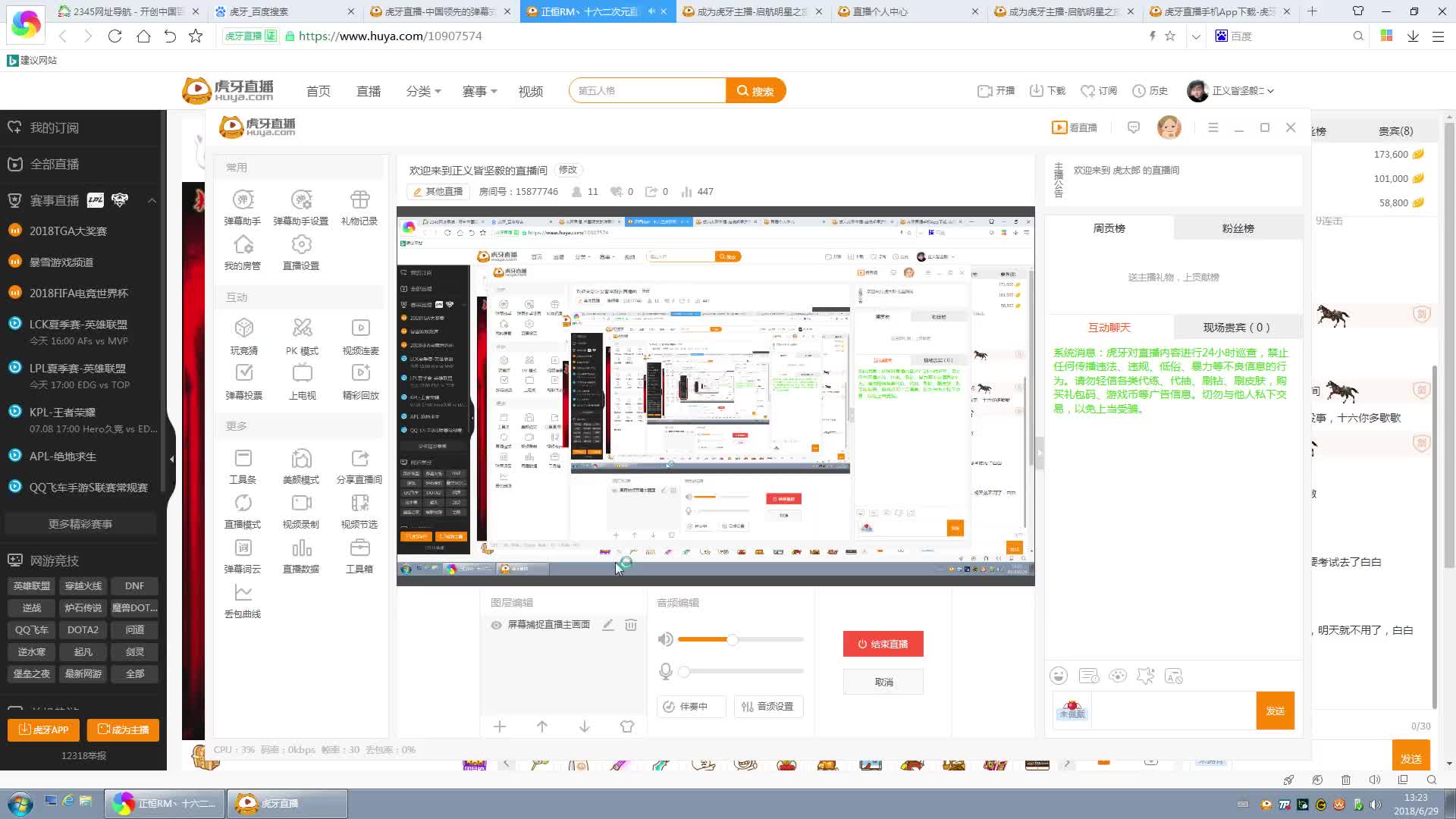1456x819 pixels.
Task: Launch the 玩竞猜 guessing game
Action: [x=243, y=336]
